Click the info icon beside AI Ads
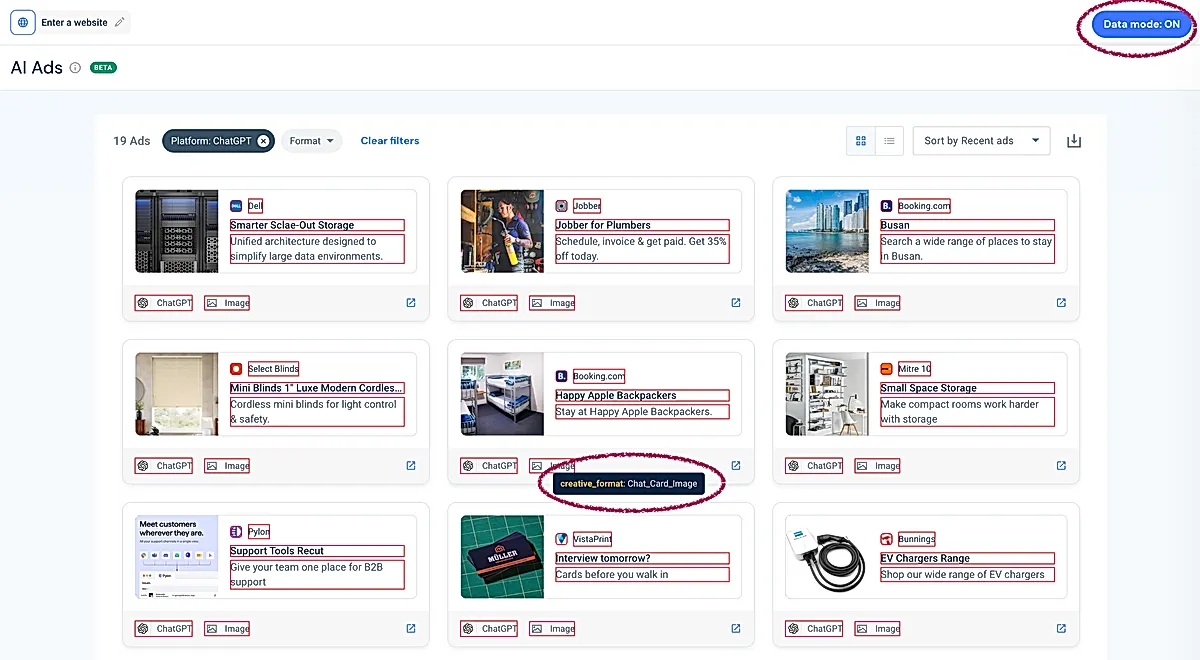 coord(75,68)
